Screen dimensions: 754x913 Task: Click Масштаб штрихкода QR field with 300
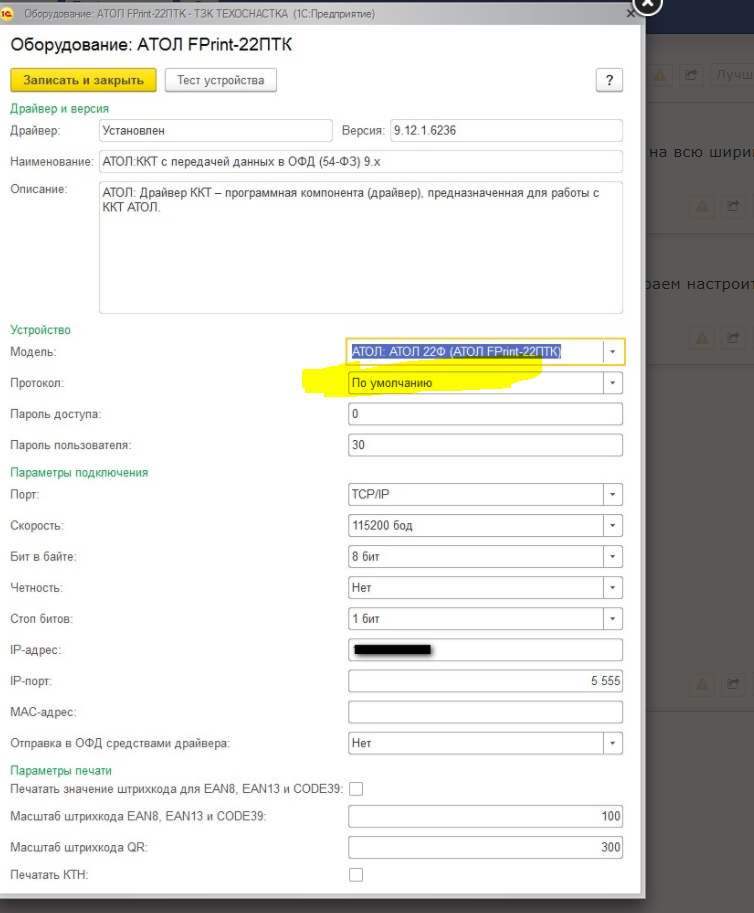coord(485,847)
